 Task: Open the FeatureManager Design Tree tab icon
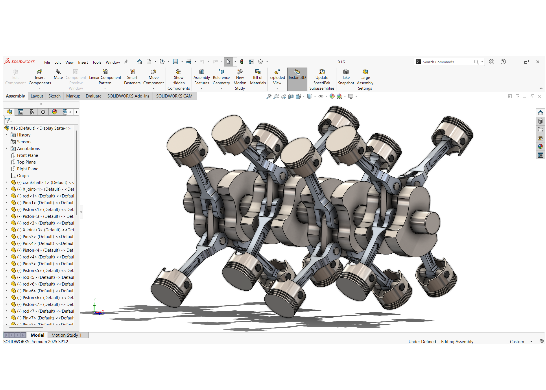coord(9,112)
